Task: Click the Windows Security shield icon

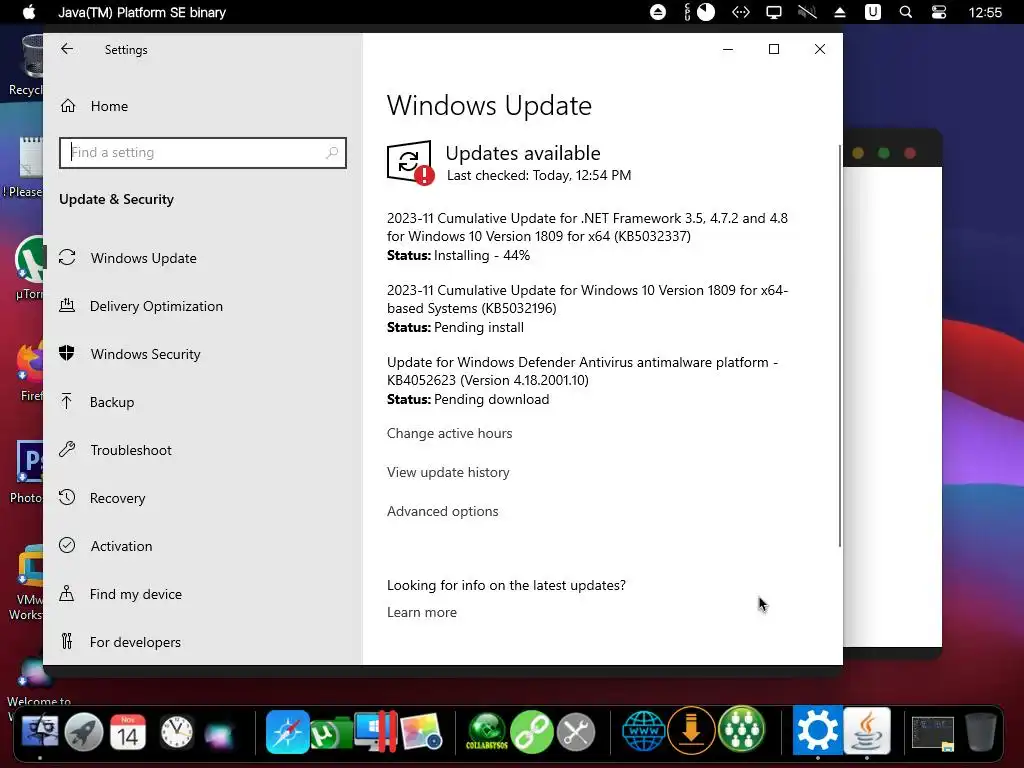Action: pos(67,353)
